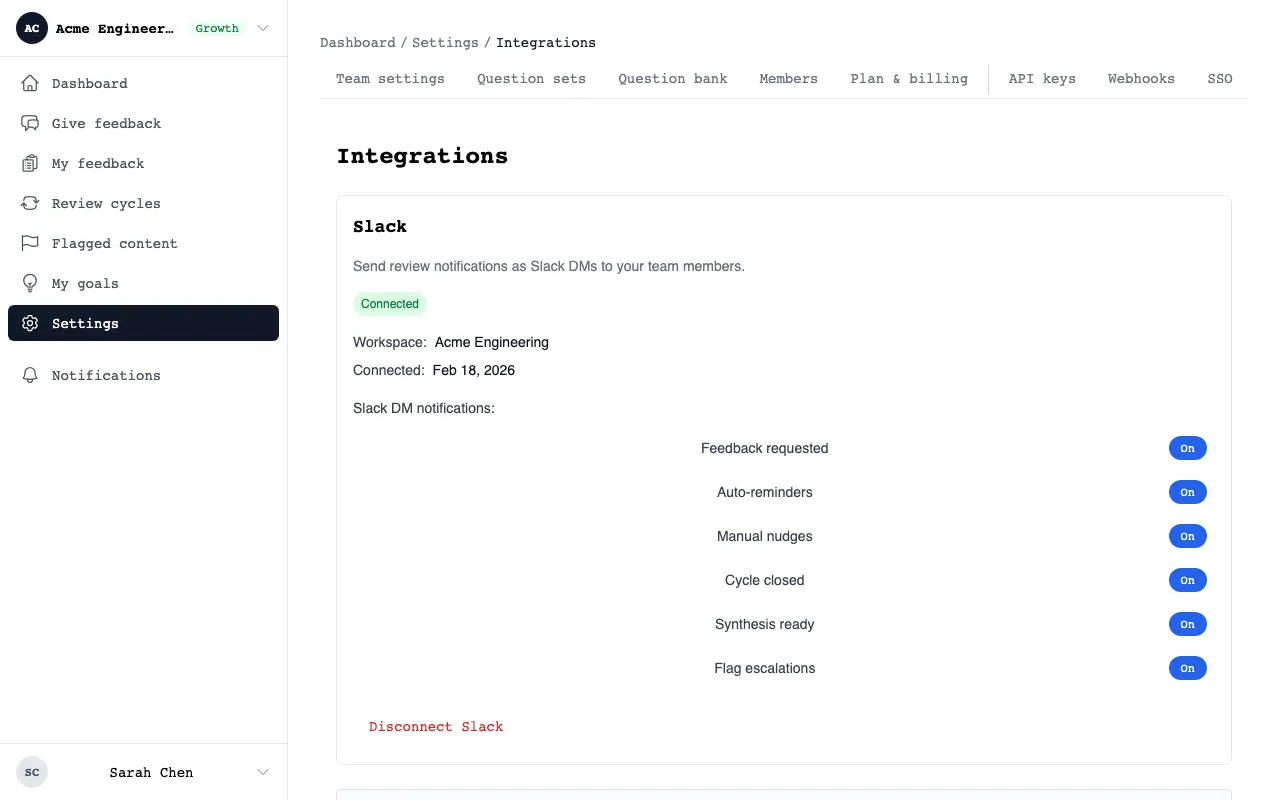Toggle the Cycle closed switch
Image resolution: width=1280 pixels, height=800 pixels.
click(1188, 580)
